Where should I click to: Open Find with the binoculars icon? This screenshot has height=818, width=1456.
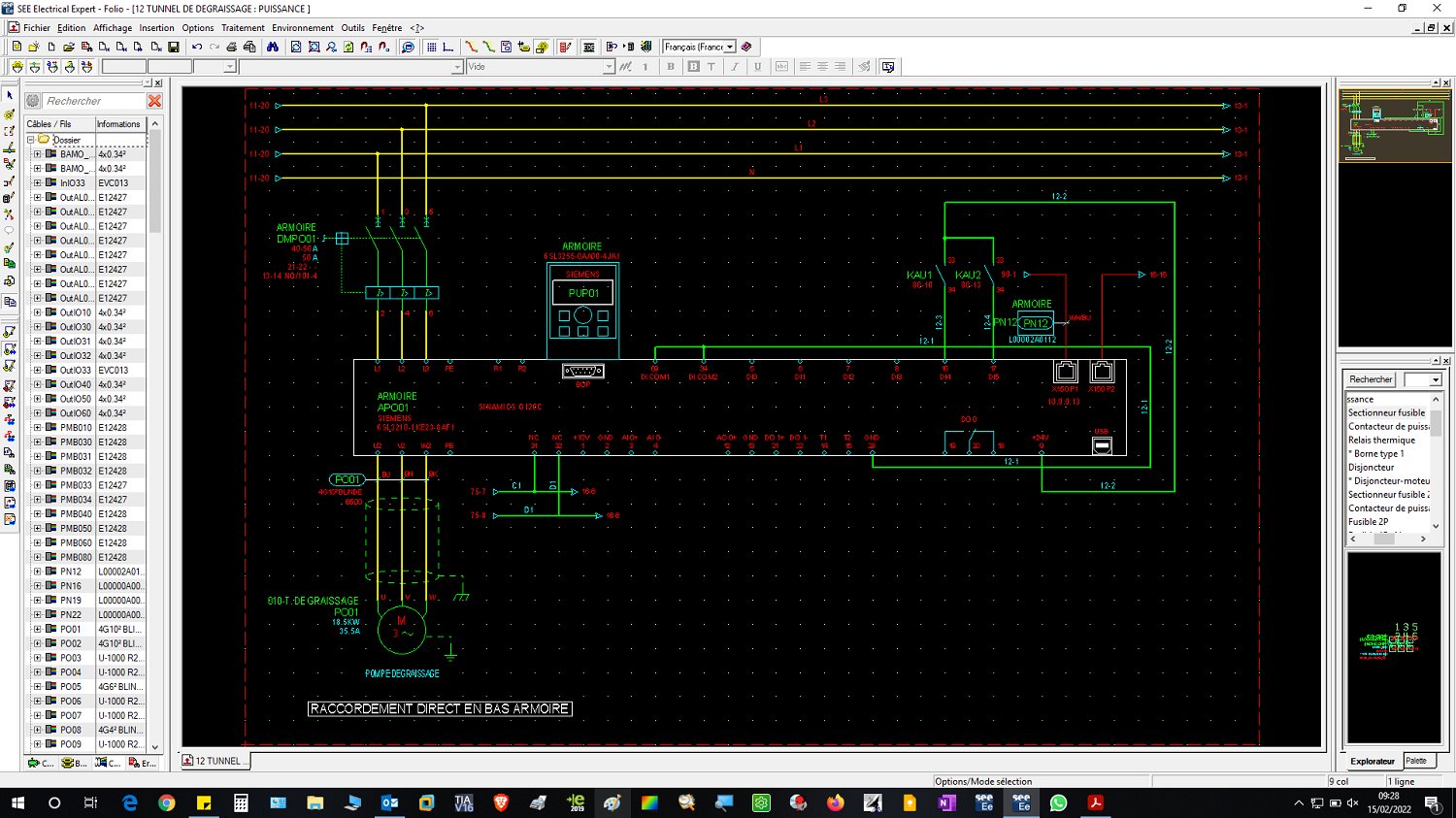tap(273, 47)
